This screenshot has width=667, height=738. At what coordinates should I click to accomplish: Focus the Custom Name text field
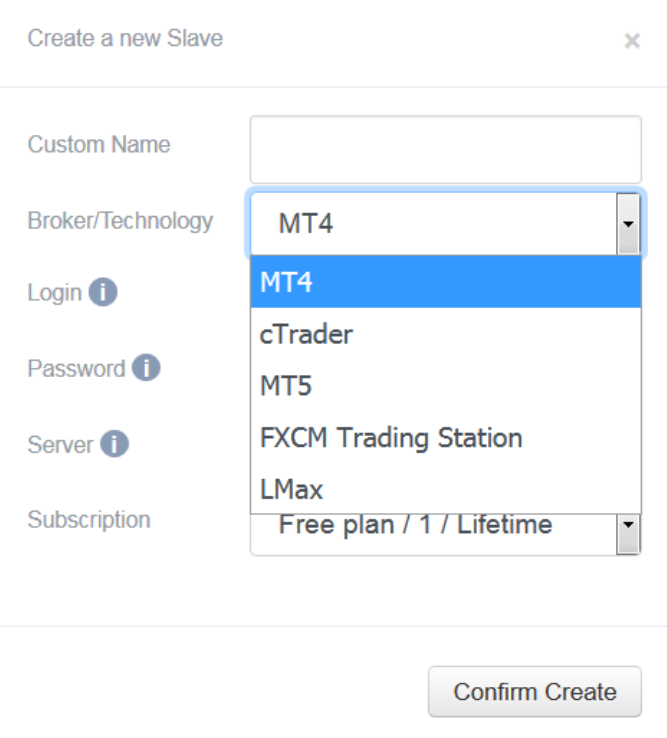pos(446,150)
